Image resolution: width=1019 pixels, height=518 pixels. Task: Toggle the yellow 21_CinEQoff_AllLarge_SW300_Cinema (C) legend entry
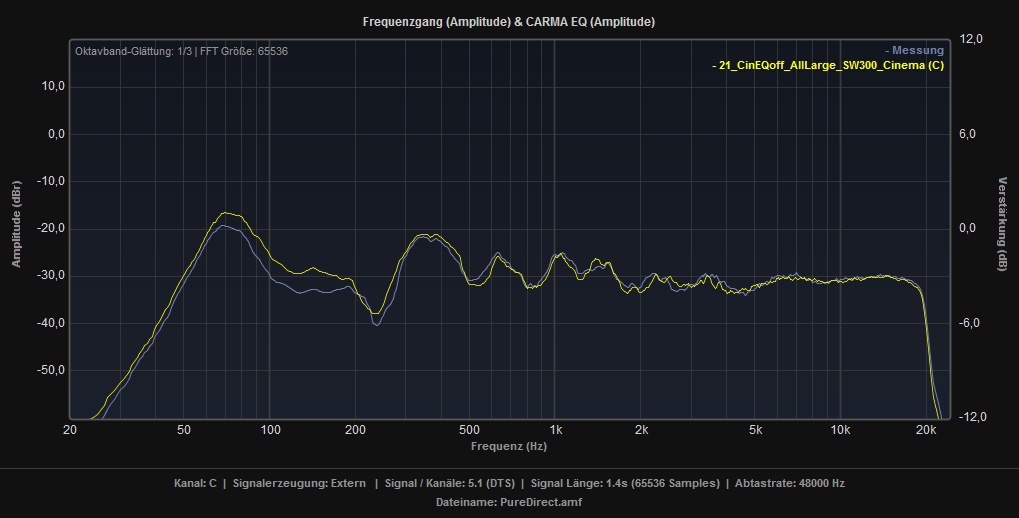pyautogui.click(x=827, y=66)
